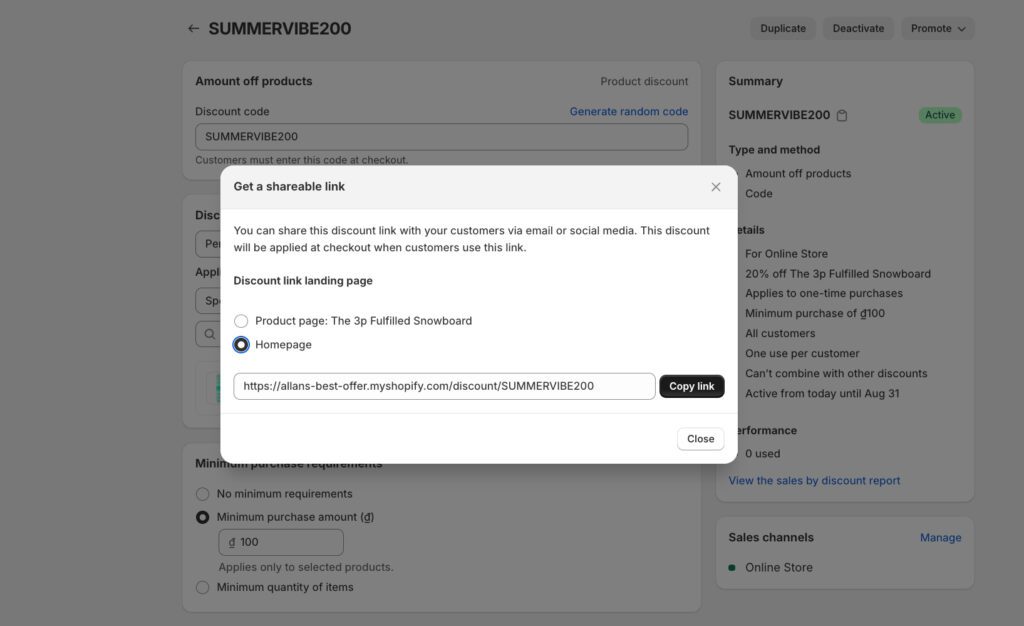Select Product page: The 3p Fulfilled Snowboard

pos(241,321)
